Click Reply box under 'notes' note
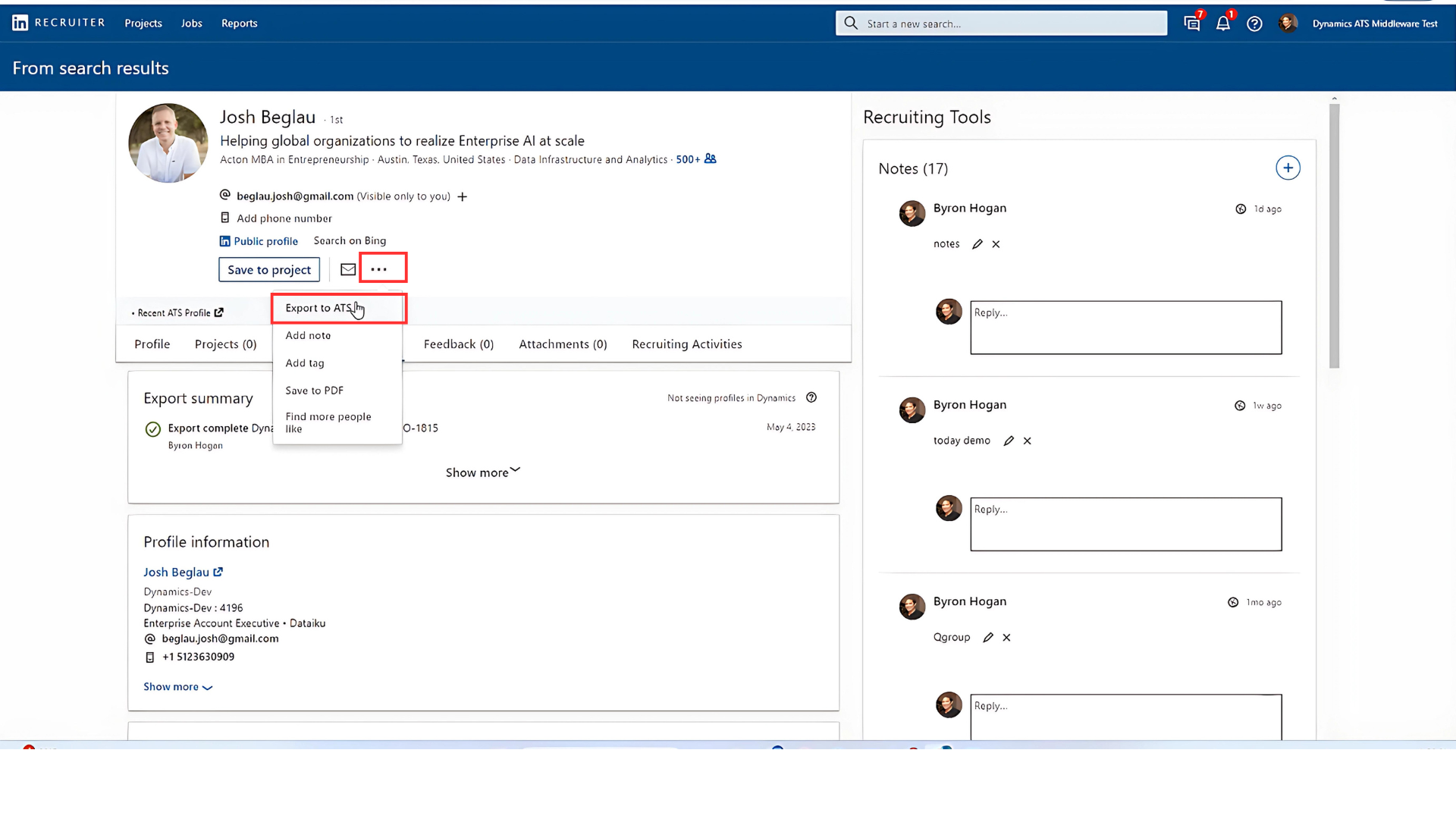1456x819 pixels. pyautogui.click(x=1126, y=328)
